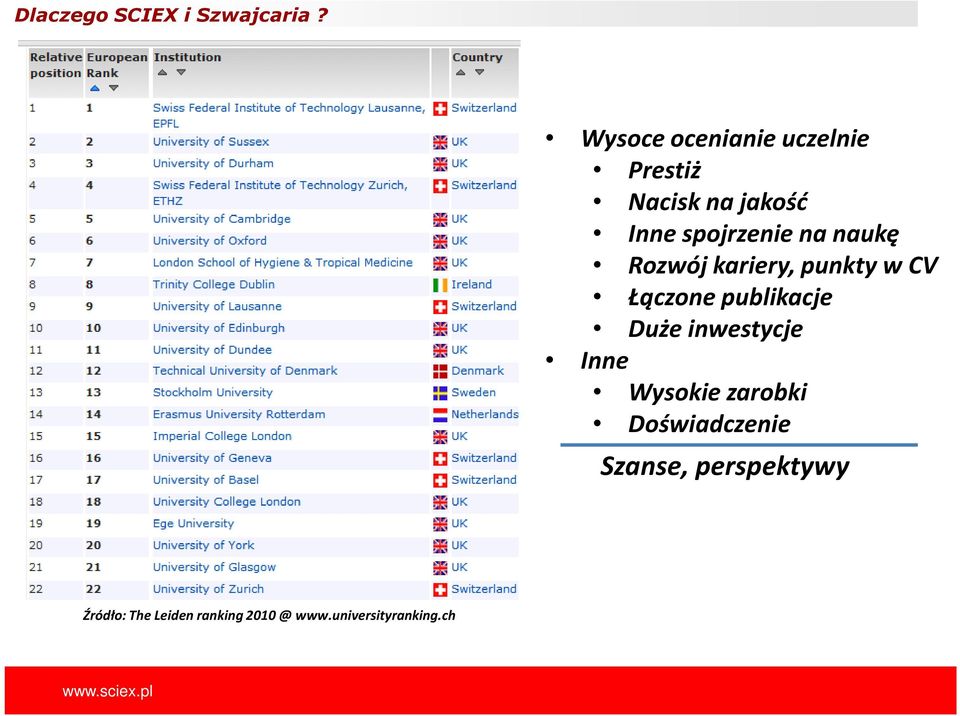Select the bullet 'Wysoce ocenianie uczelnie'
The width and height of the screenshot is (960, 716).
click(725, 138)
